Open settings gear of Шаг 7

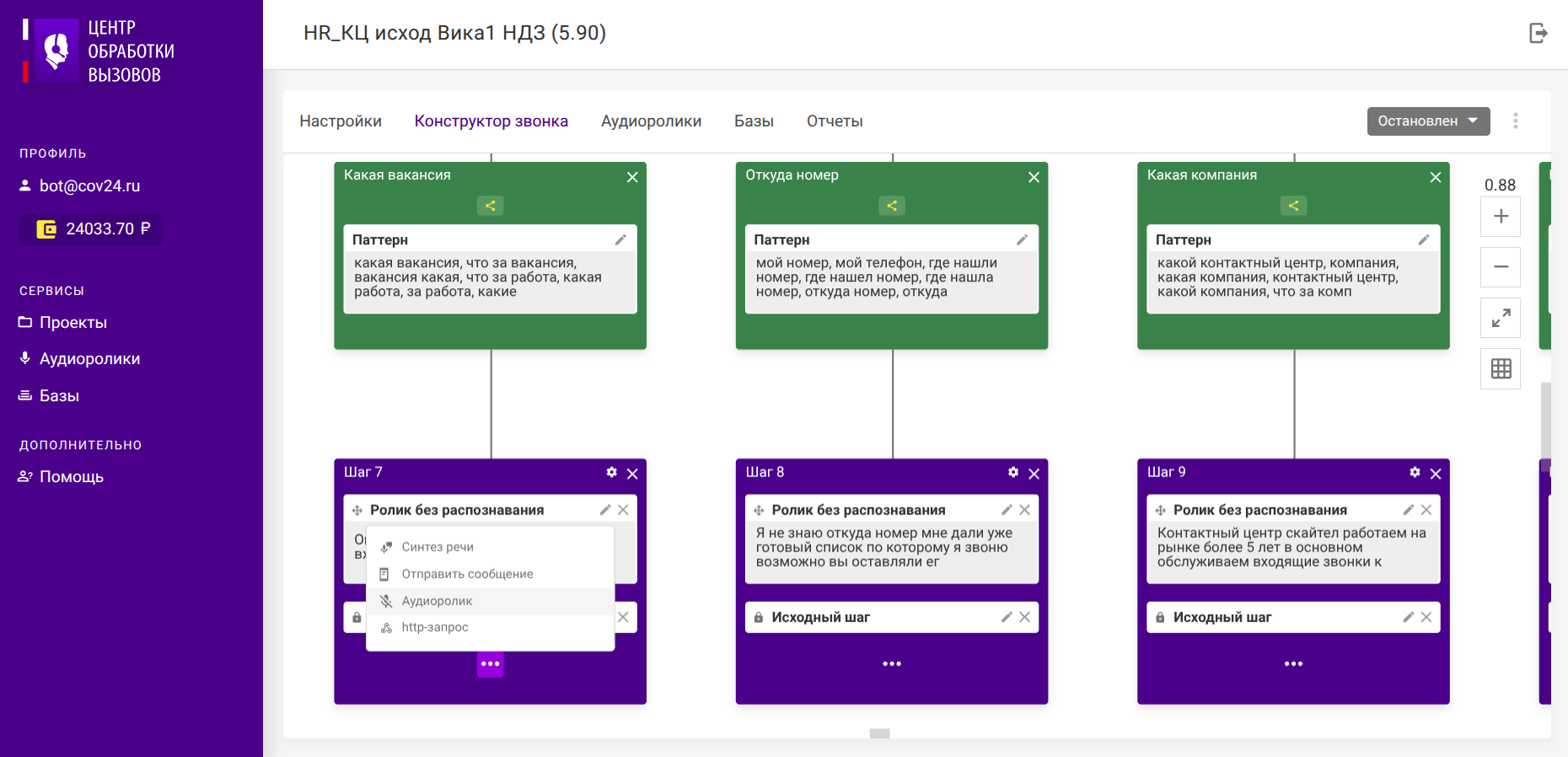click(x=612, y=472)
